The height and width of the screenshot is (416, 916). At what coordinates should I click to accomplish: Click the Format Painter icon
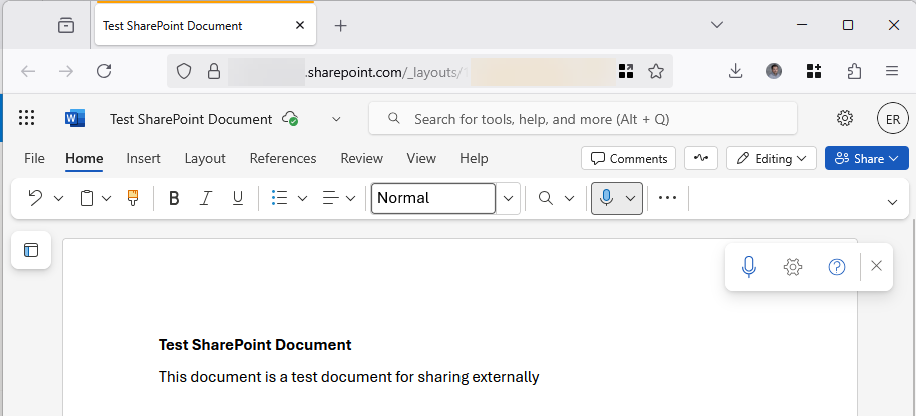(x=132, y=198)
